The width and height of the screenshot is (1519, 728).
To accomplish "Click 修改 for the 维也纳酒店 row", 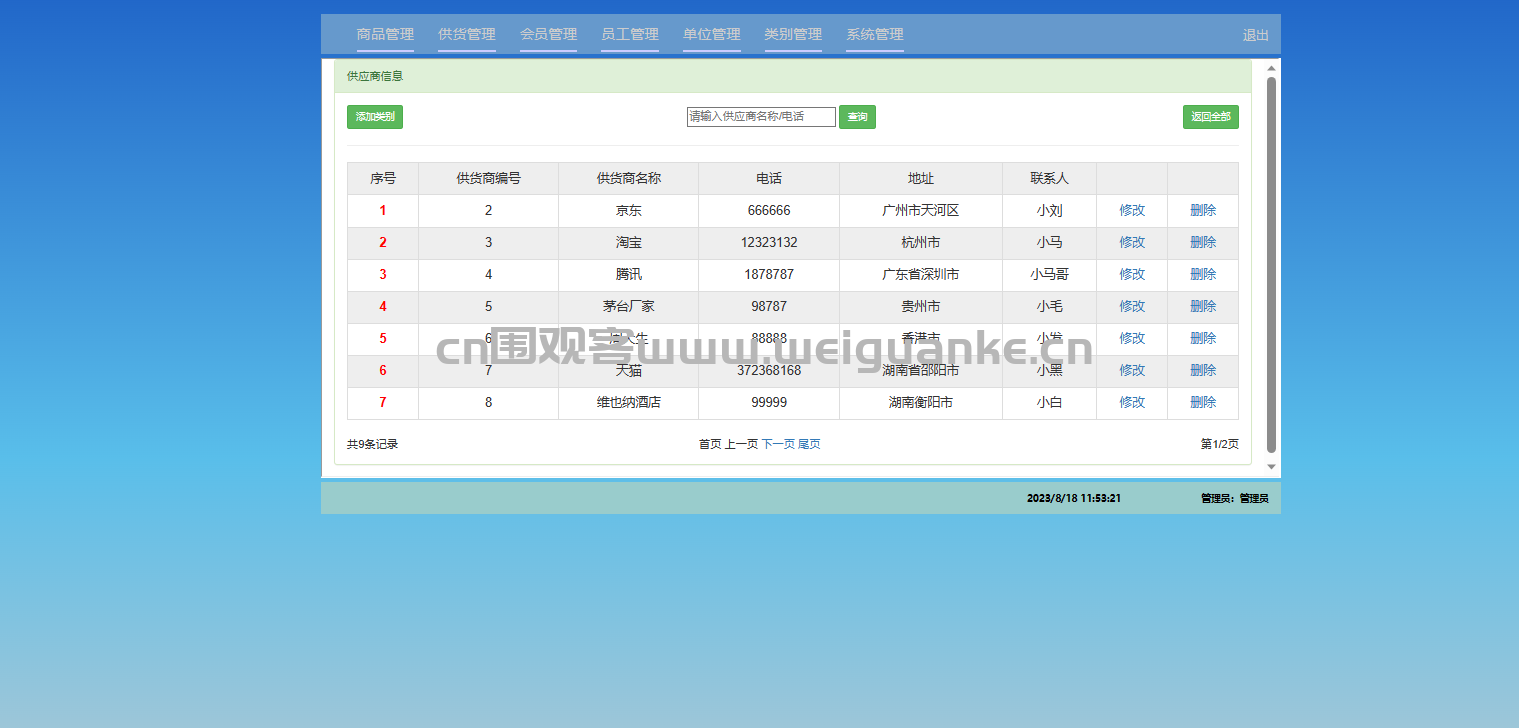I will tap(1132, 402).
